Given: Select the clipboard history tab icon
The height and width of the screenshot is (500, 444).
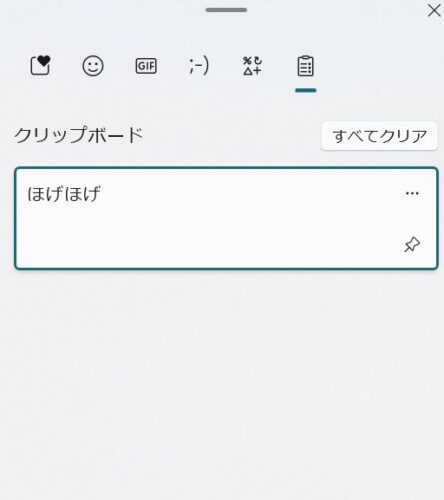Looking at the screenshot, I should [305, 66].
